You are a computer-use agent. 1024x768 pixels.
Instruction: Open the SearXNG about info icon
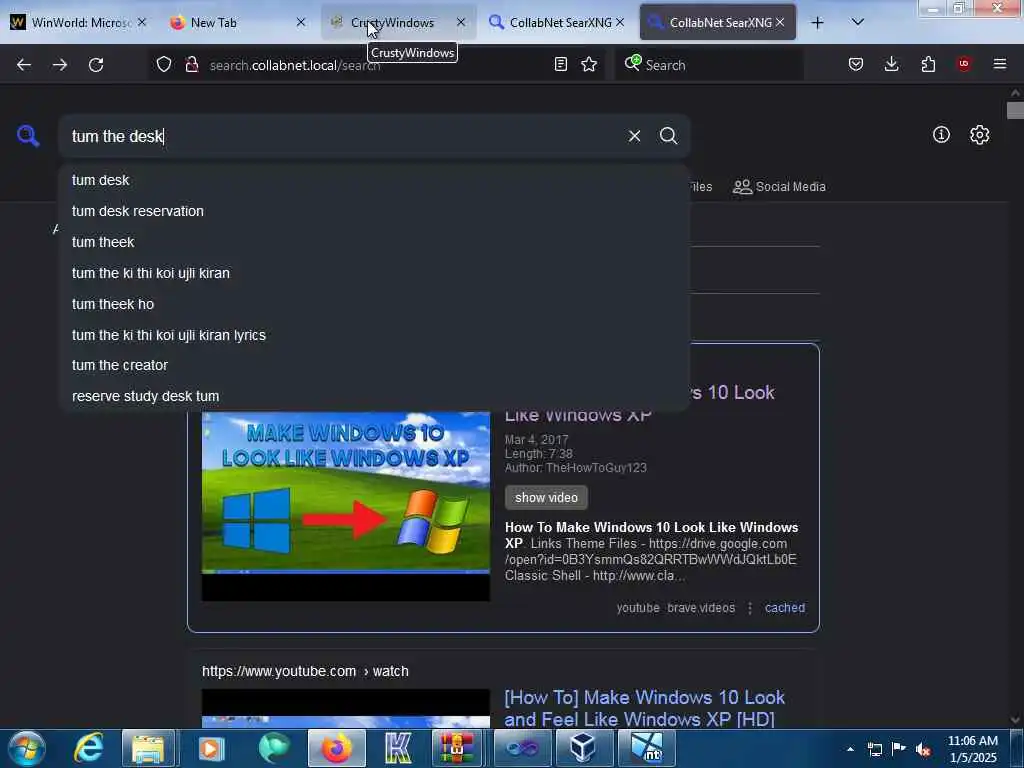point(941,135)
